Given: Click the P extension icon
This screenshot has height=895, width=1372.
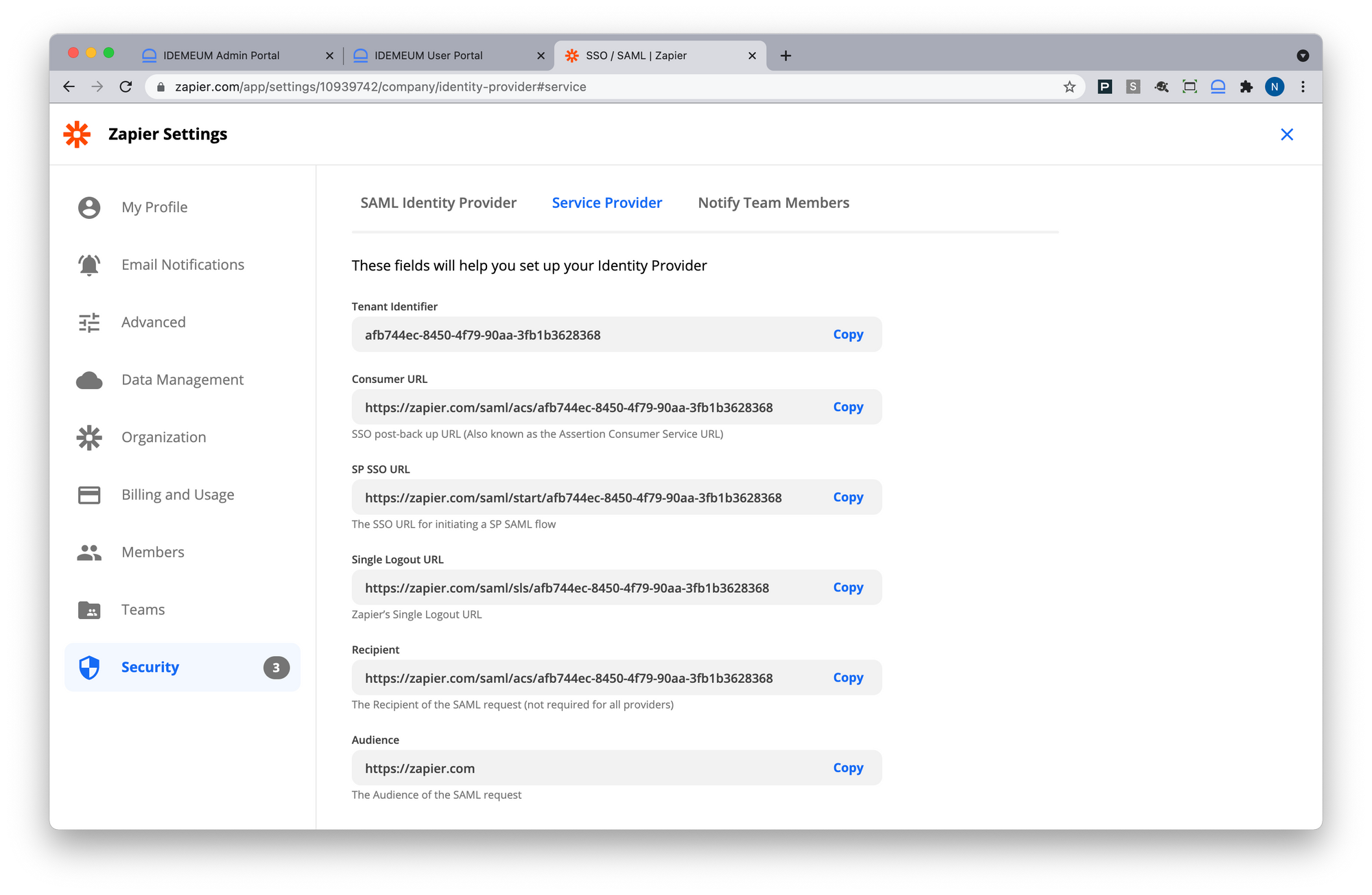Looking at the screenshot, I should tap(1104, 86).
